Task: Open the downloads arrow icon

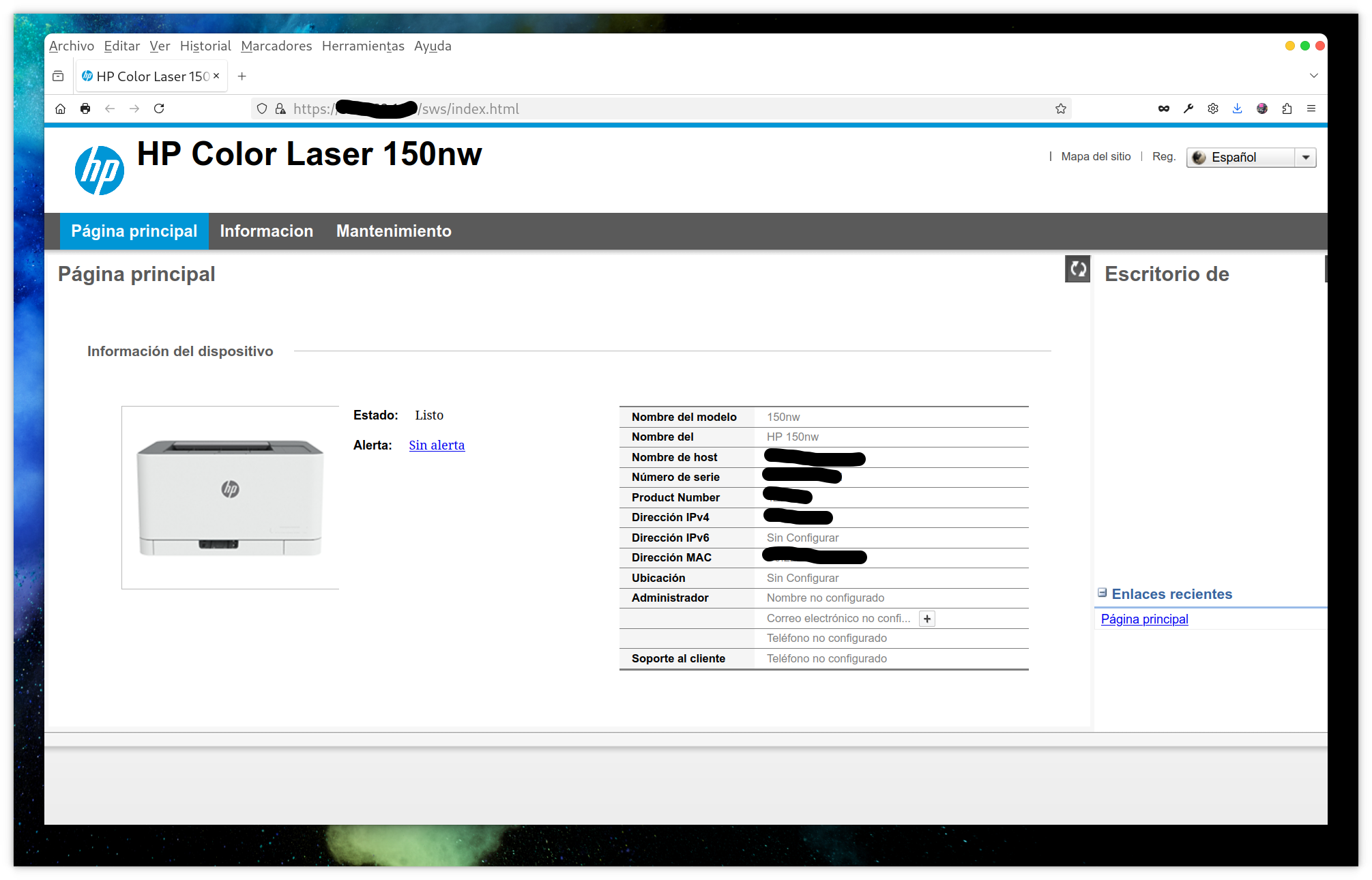Action: [1238, 108]
